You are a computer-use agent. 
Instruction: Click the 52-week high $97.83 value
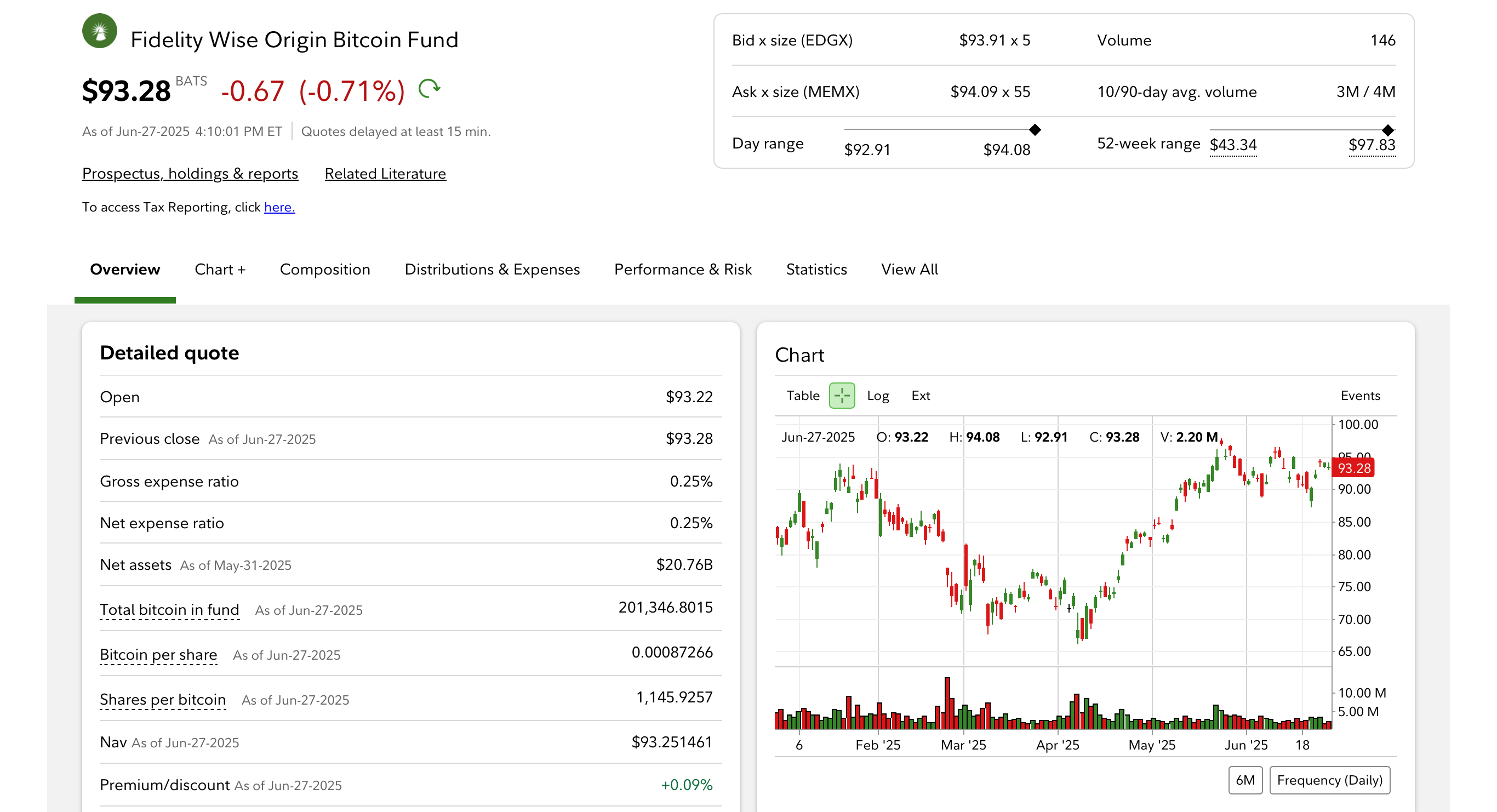[x=1372, y=145]
